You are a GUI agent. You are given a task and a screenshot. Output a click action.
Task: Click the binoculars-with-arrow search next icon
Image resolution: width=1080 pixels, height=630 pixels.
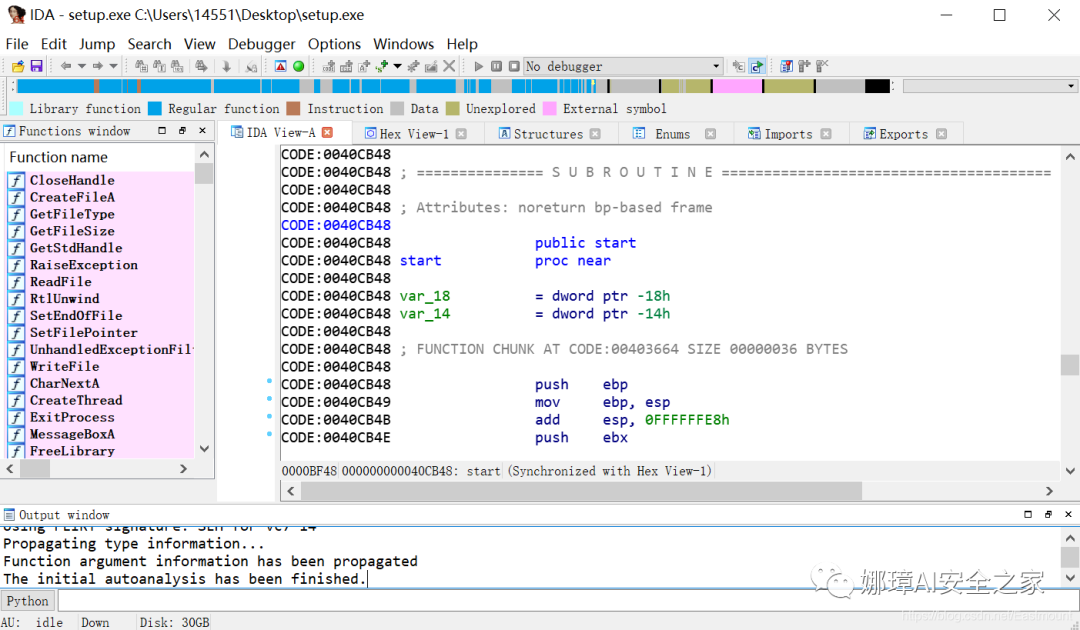(201, 66)
